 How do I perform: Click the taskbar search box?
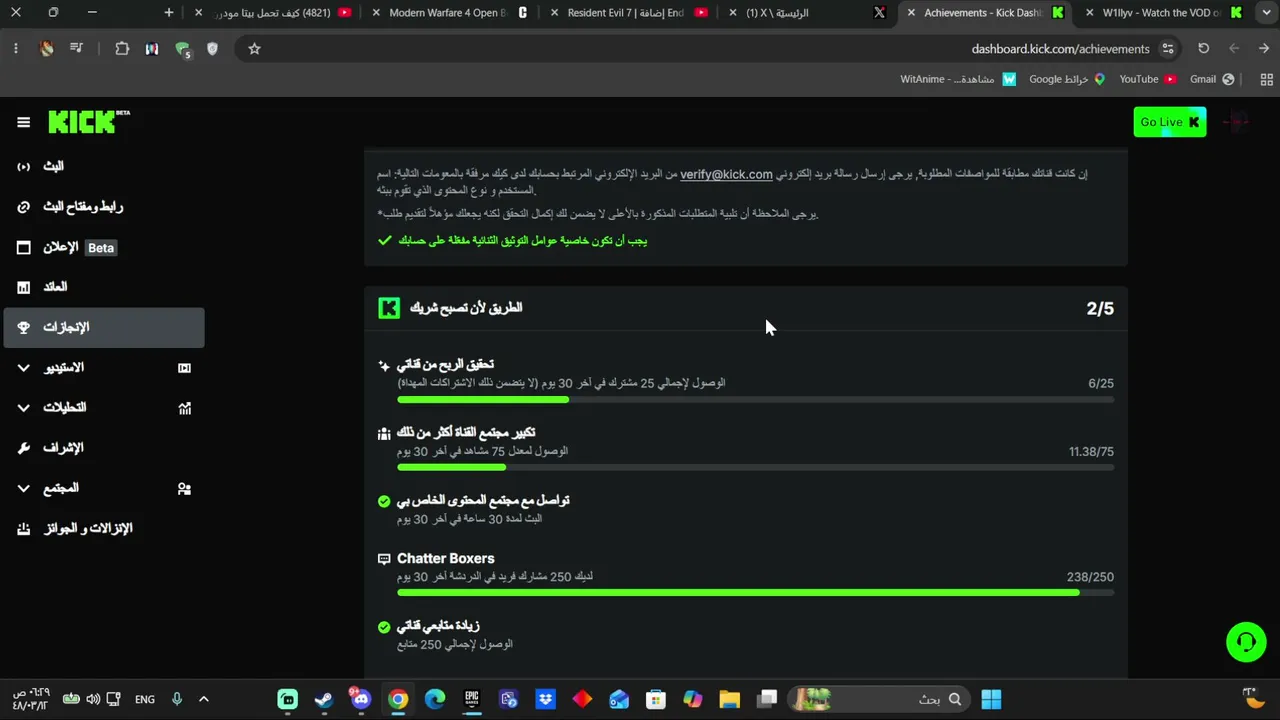880,699
